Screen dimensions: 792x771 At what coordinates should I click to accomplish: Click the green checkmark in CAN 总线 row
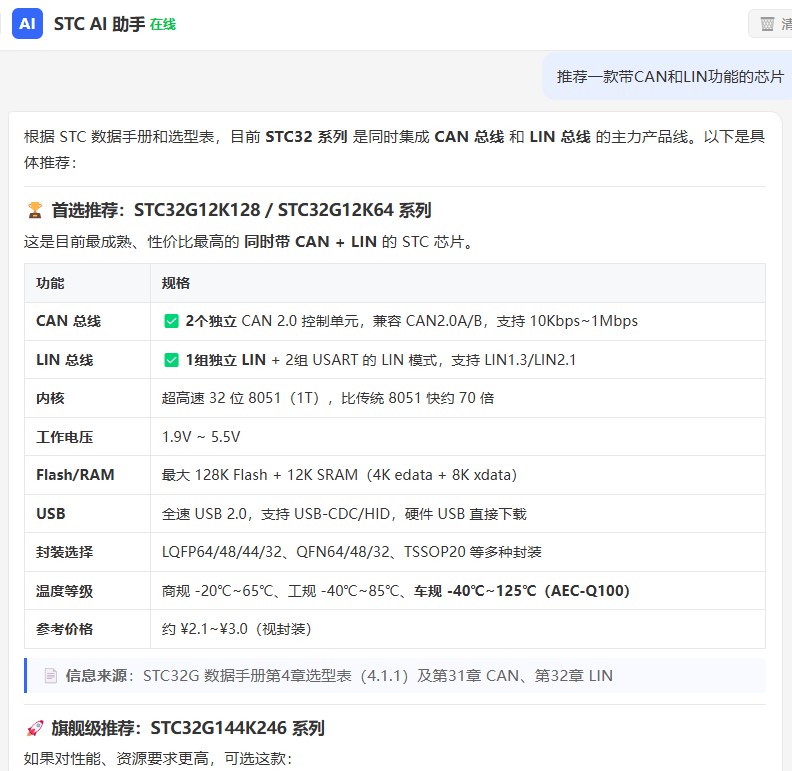coord(172,321)
